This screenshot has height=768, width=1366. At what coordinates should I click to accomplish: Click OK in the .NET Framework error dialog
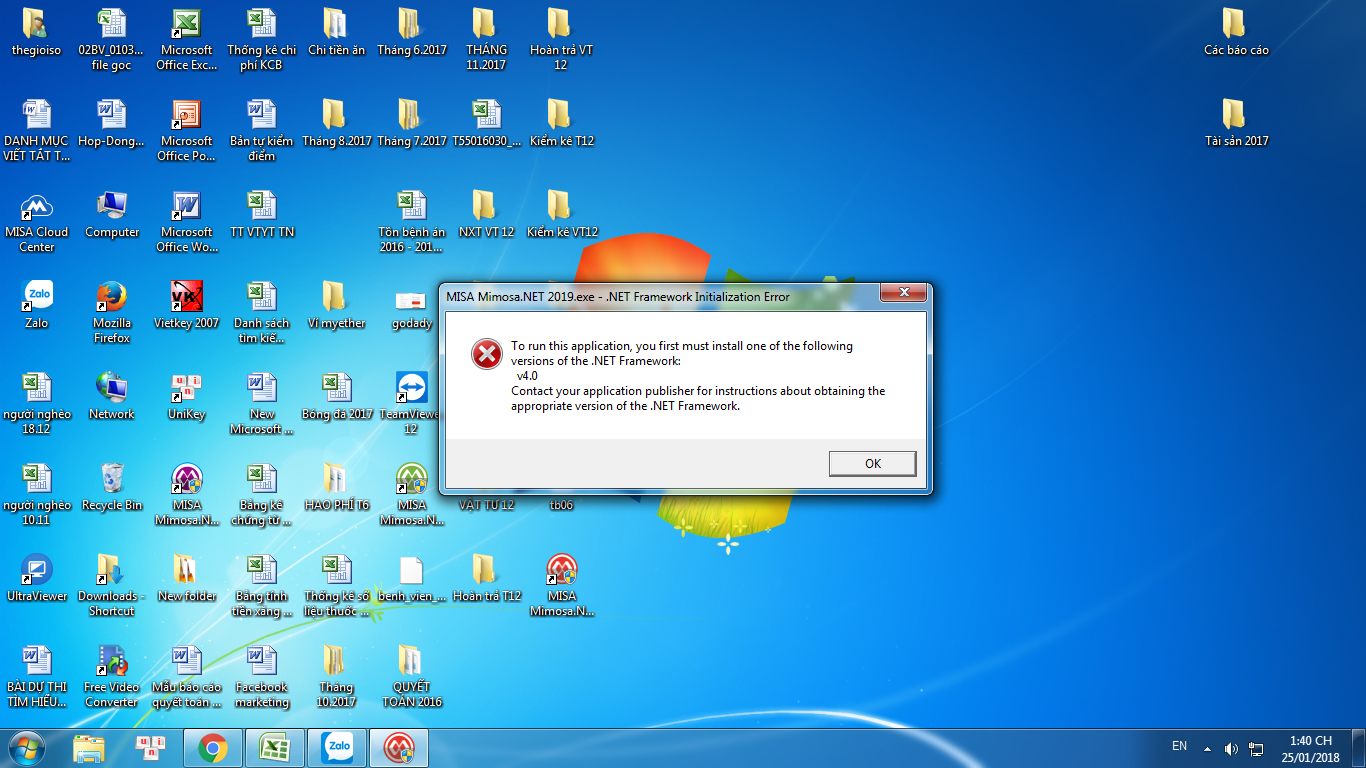click(872, 463)
